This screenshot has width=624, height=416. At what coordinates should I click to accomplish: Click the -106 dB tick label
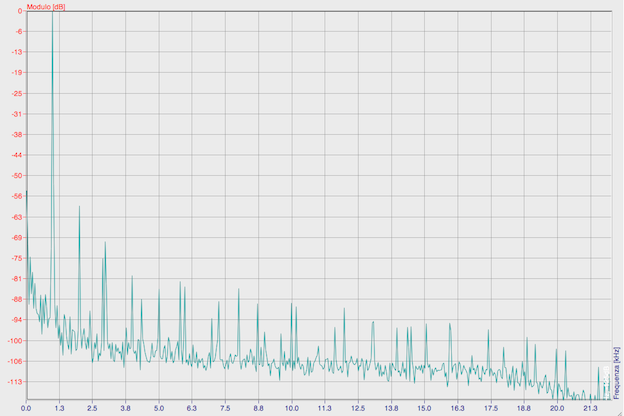point(16,361)
